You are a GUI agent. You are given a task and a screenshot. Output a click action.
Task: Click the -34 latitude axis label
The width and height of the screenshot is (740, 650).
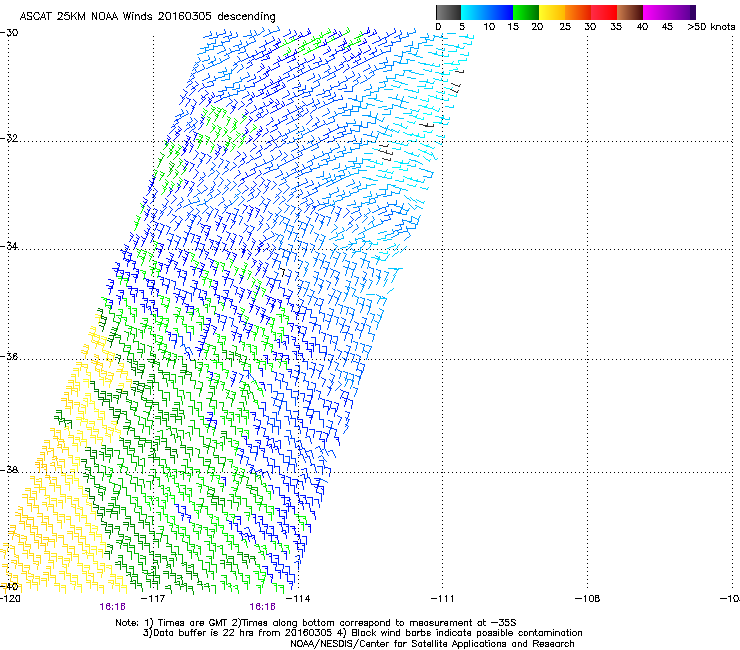9,246
